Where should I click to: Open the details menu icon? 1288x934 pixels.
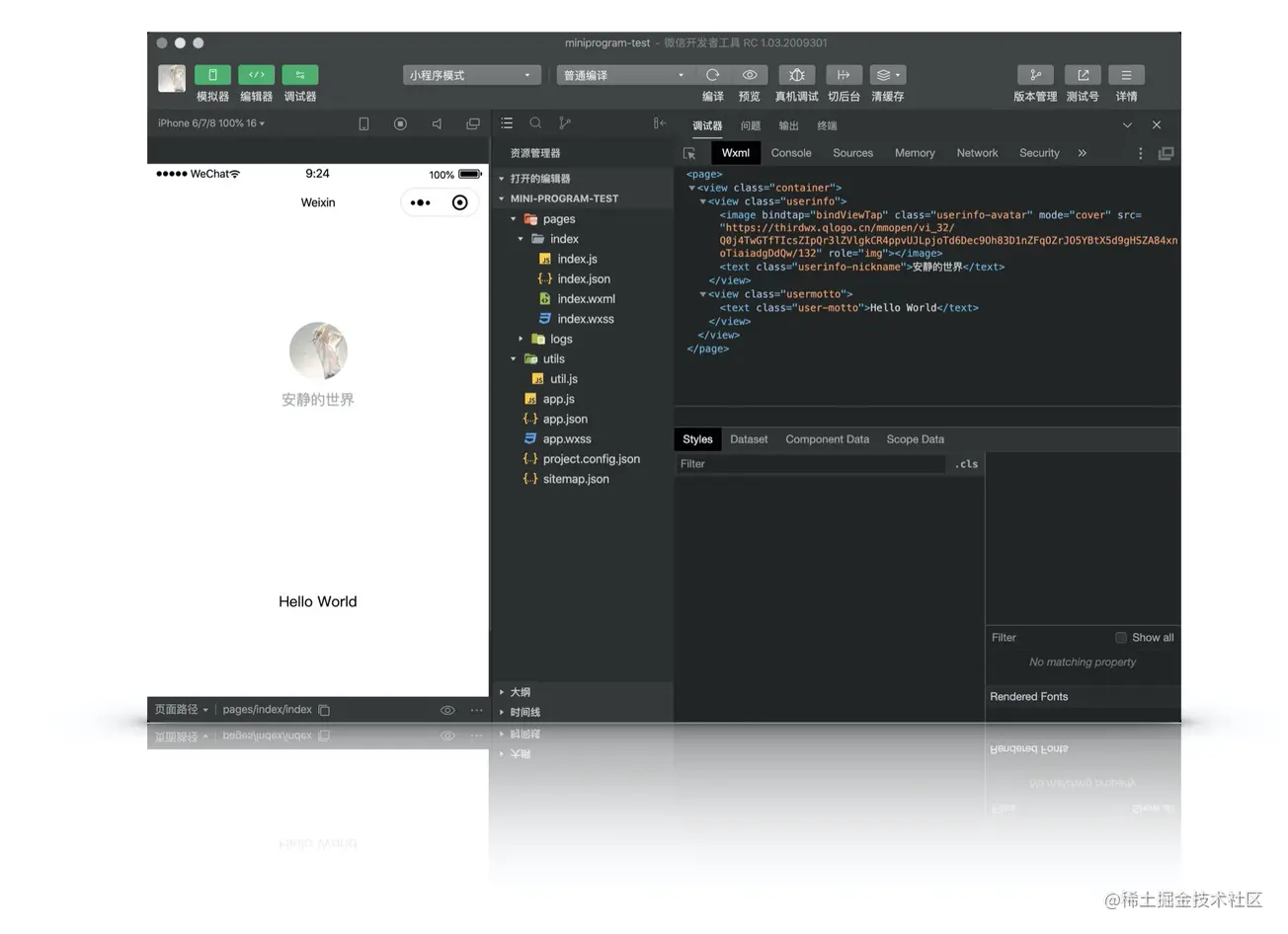[x=1126, y=75]
